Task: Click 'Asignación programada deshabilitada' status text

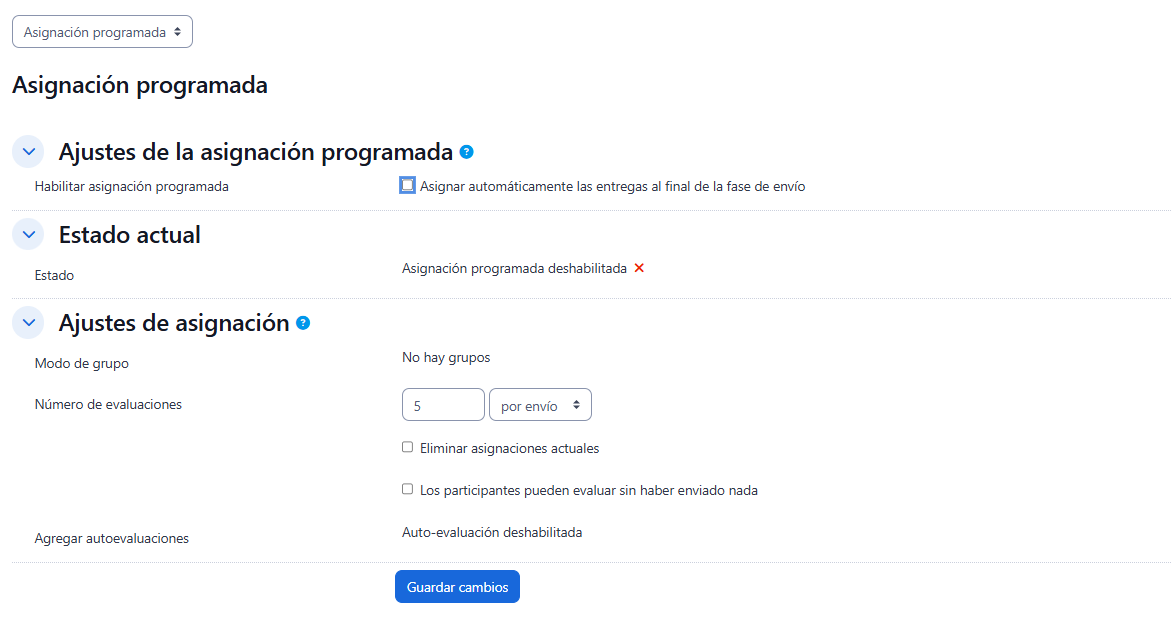Action: point(514,268)
